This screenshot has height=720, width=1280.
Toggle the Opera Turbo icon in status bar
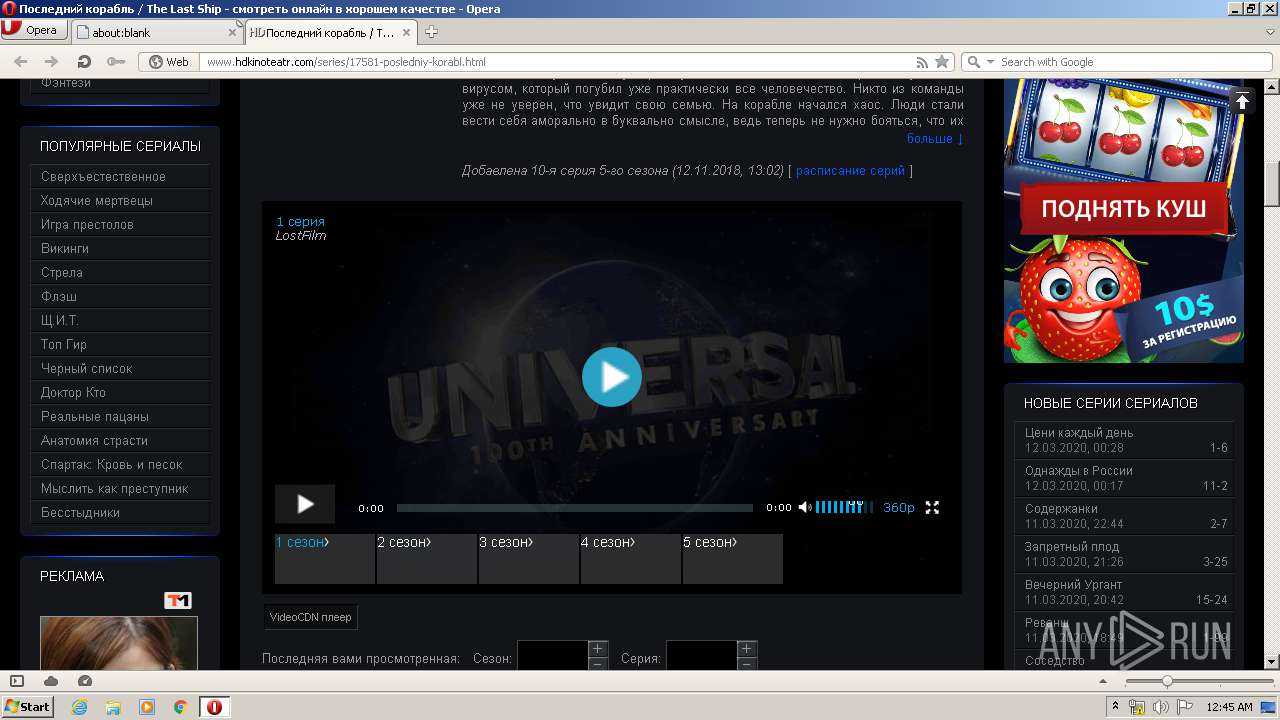click(x=85, y=681)
